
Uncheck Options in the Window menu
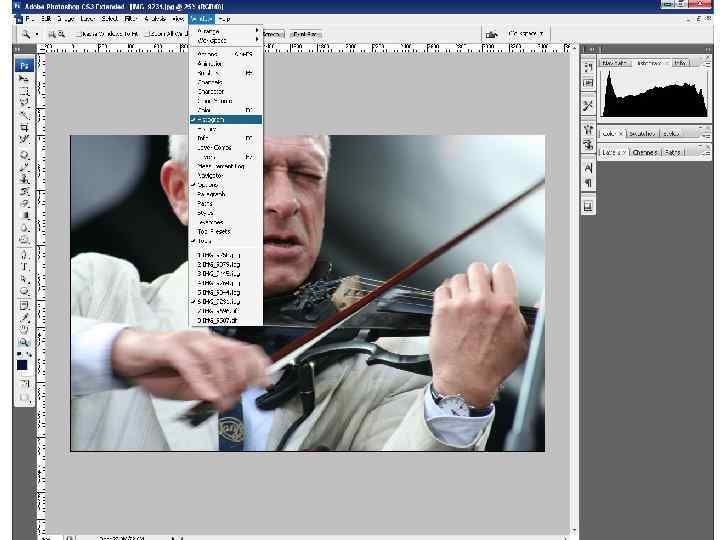tap(226, 185)
